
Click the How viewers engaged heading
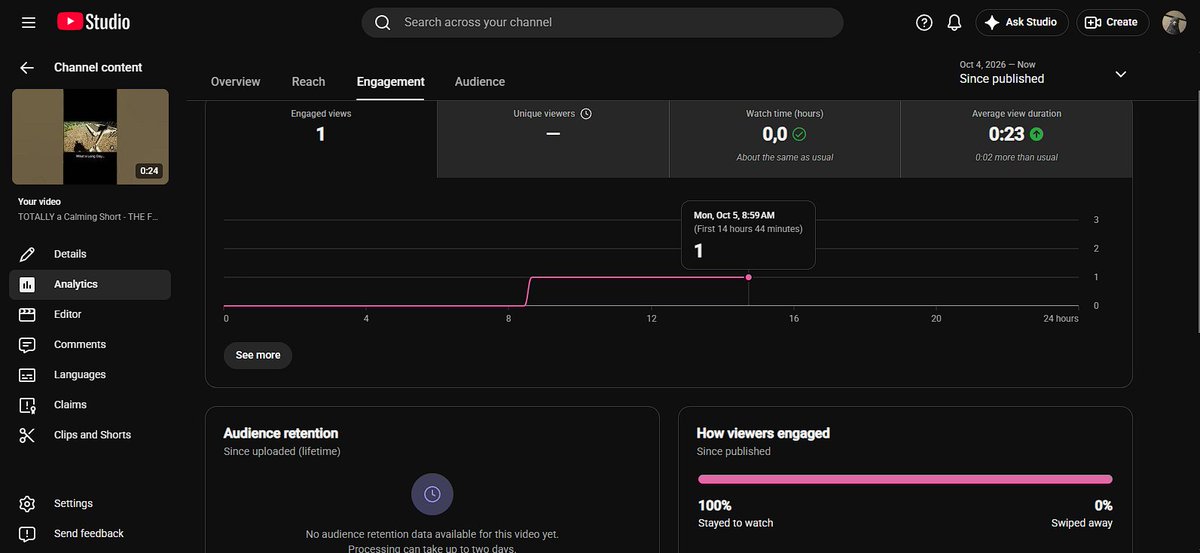coord(763,433)
